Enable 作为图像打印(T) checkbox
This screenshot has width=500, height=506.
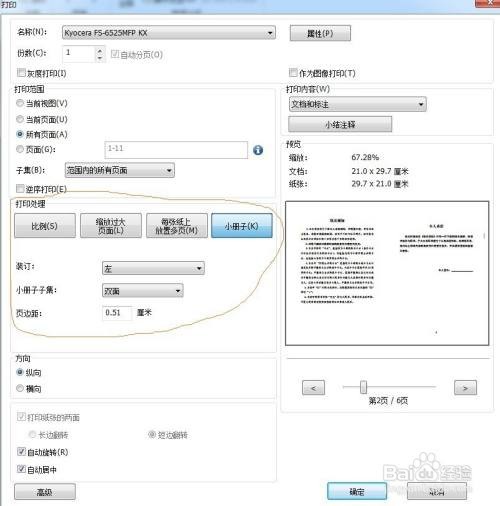293,73
